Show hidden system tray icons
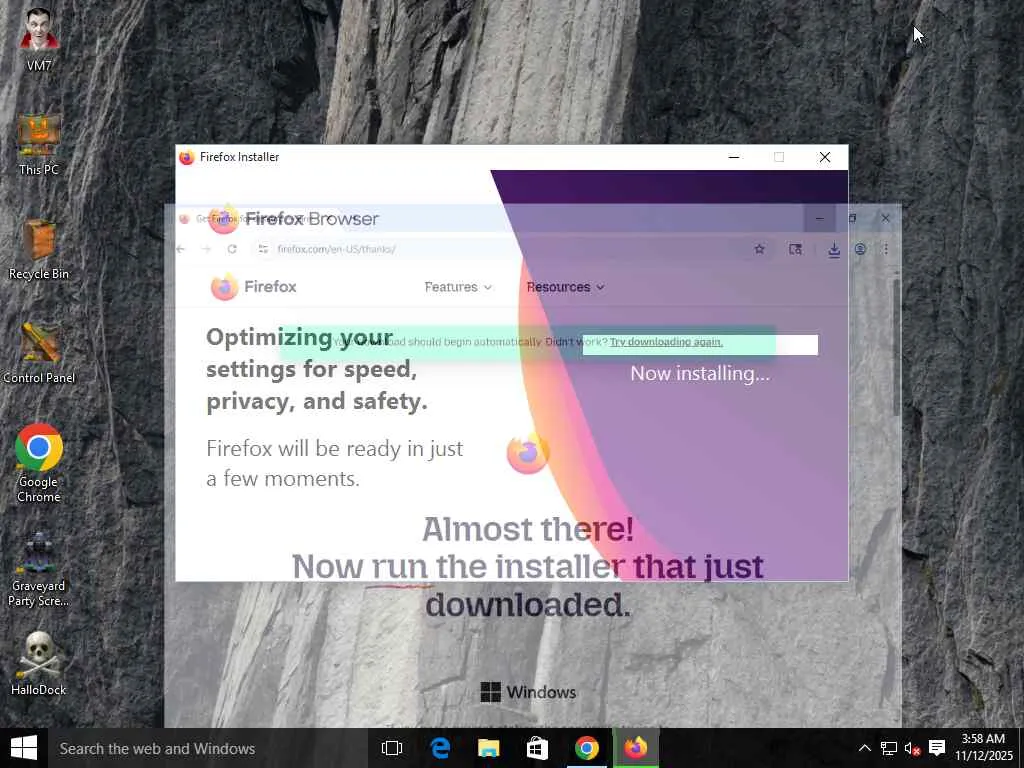Screen dimensions: 1024x768 click(865, 748)
